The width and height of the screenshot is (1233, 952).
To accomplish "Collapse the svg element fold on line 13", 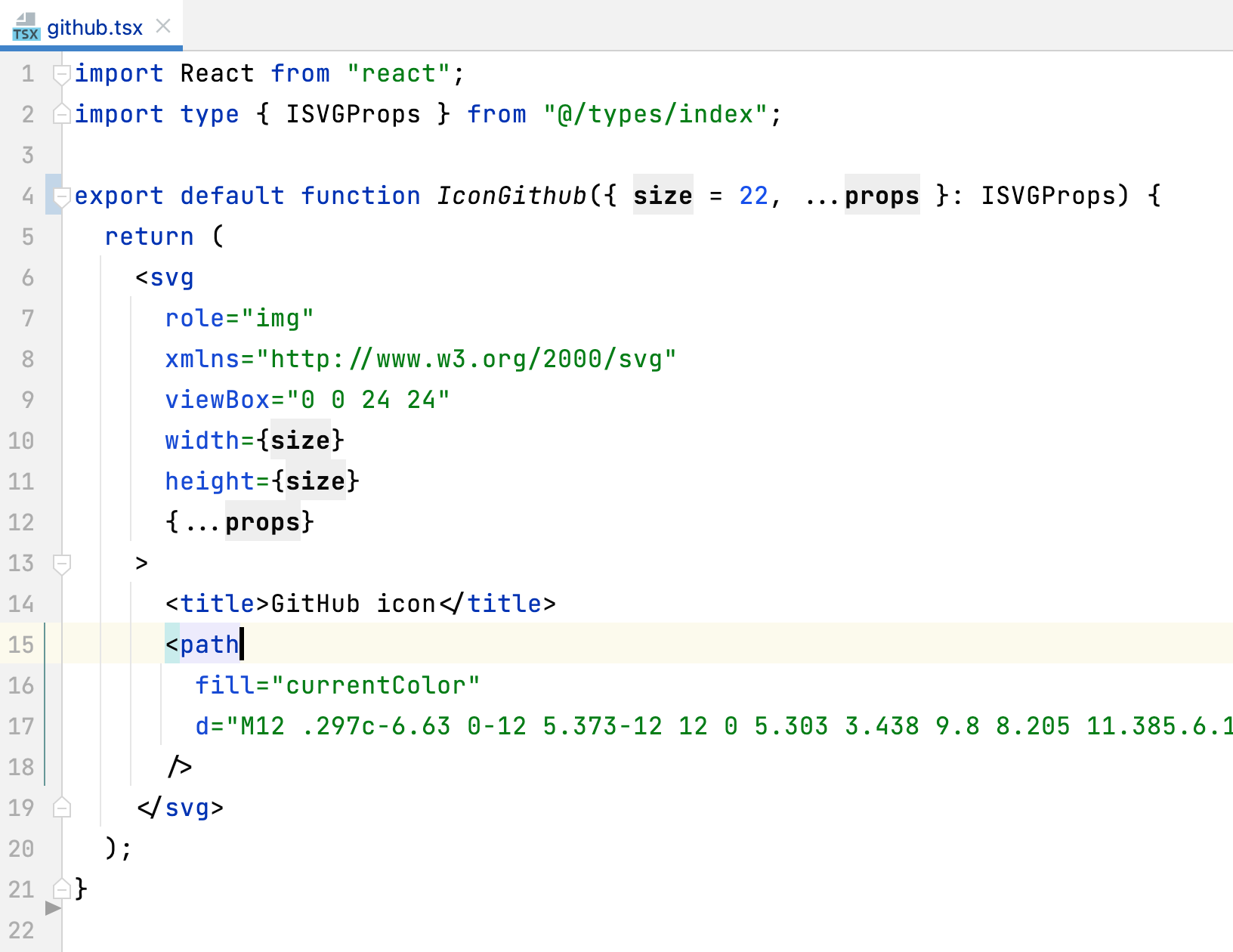I will pyautogui.click(x=62, y=562).
